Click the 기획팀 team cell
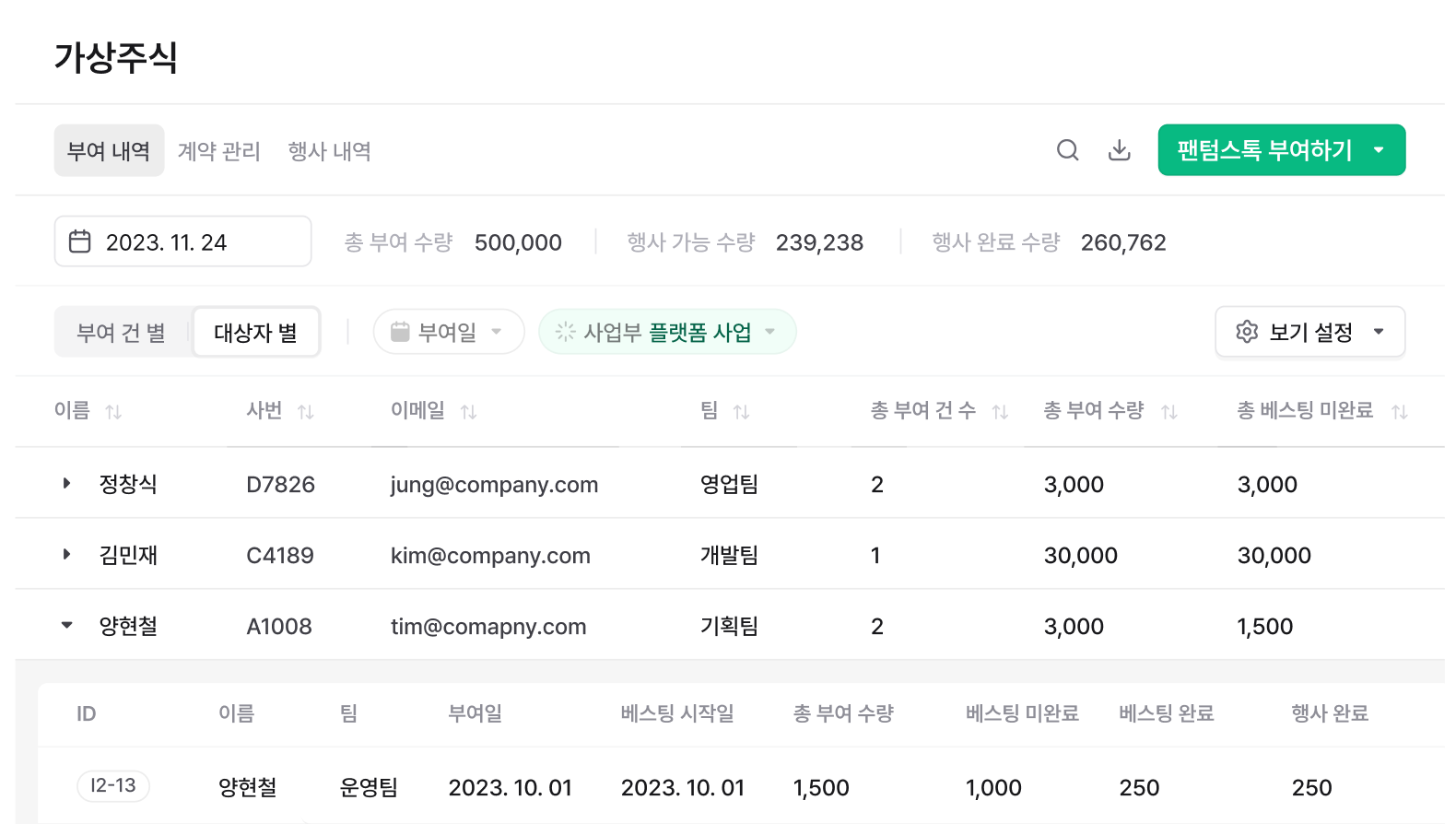 pyautogui.click(x=729, y=626)
